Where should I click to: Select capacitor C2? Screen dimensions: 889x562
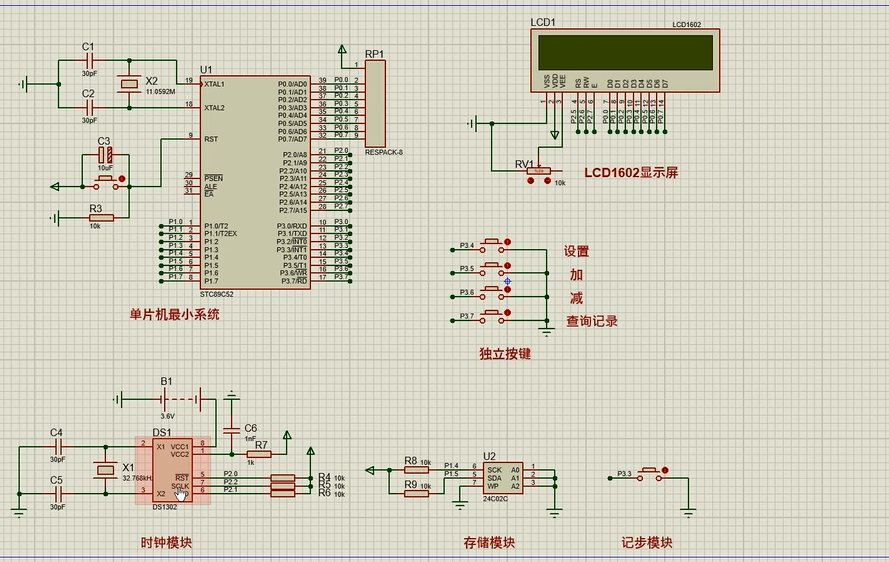[x=88, y=107]
